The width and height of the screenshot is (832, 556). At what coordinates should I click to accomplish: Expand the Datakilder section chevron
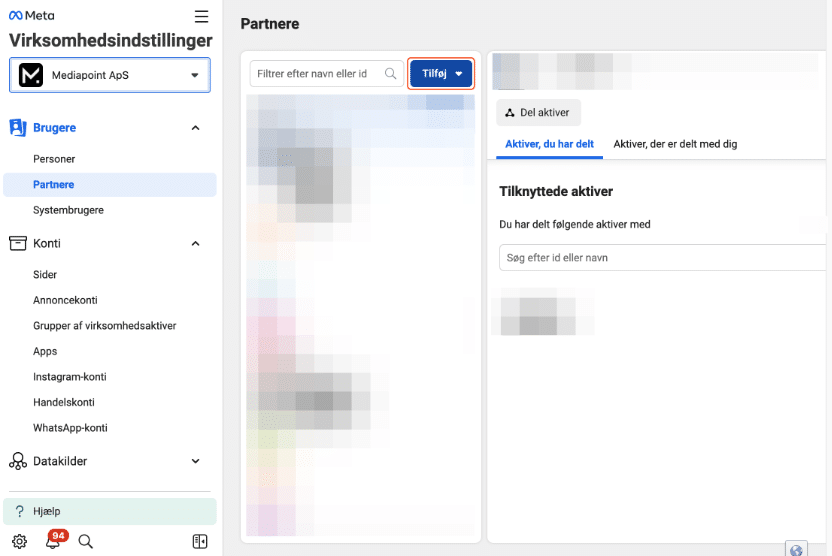point(195,461)
